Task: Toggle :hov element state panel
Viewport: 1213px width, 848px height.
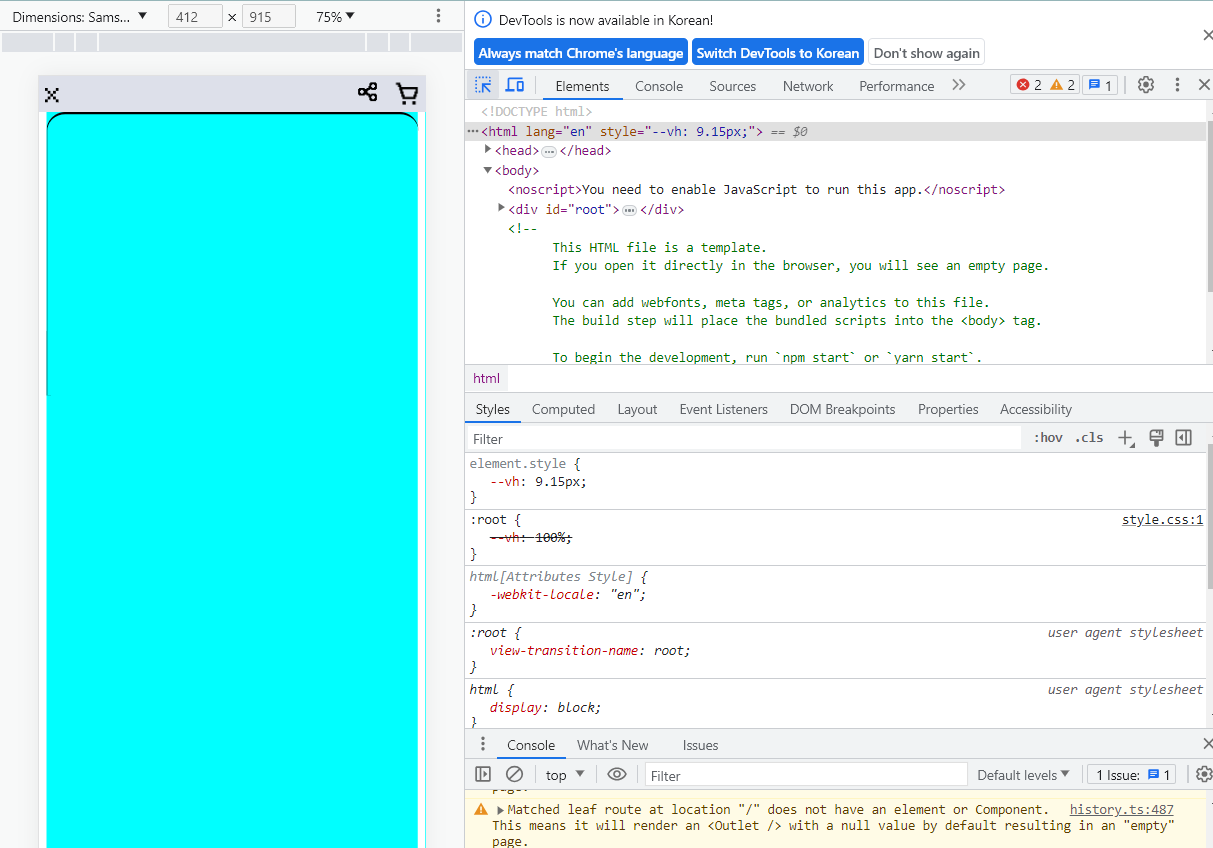Action: (x=1048, y=438)
